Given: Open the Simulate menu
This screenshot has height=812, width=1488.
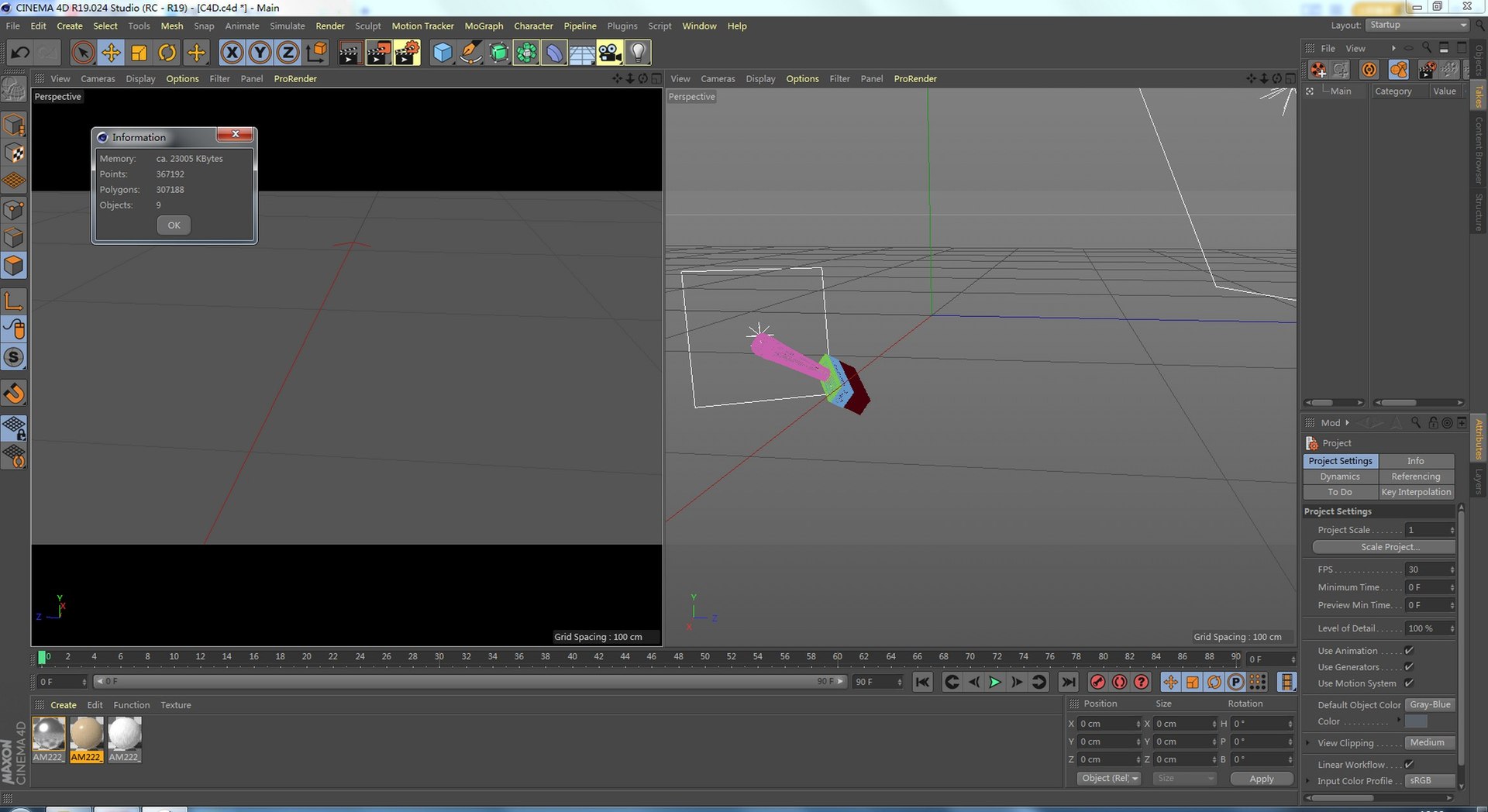Looking at the screenshot, I should click(x=288, y=26).
